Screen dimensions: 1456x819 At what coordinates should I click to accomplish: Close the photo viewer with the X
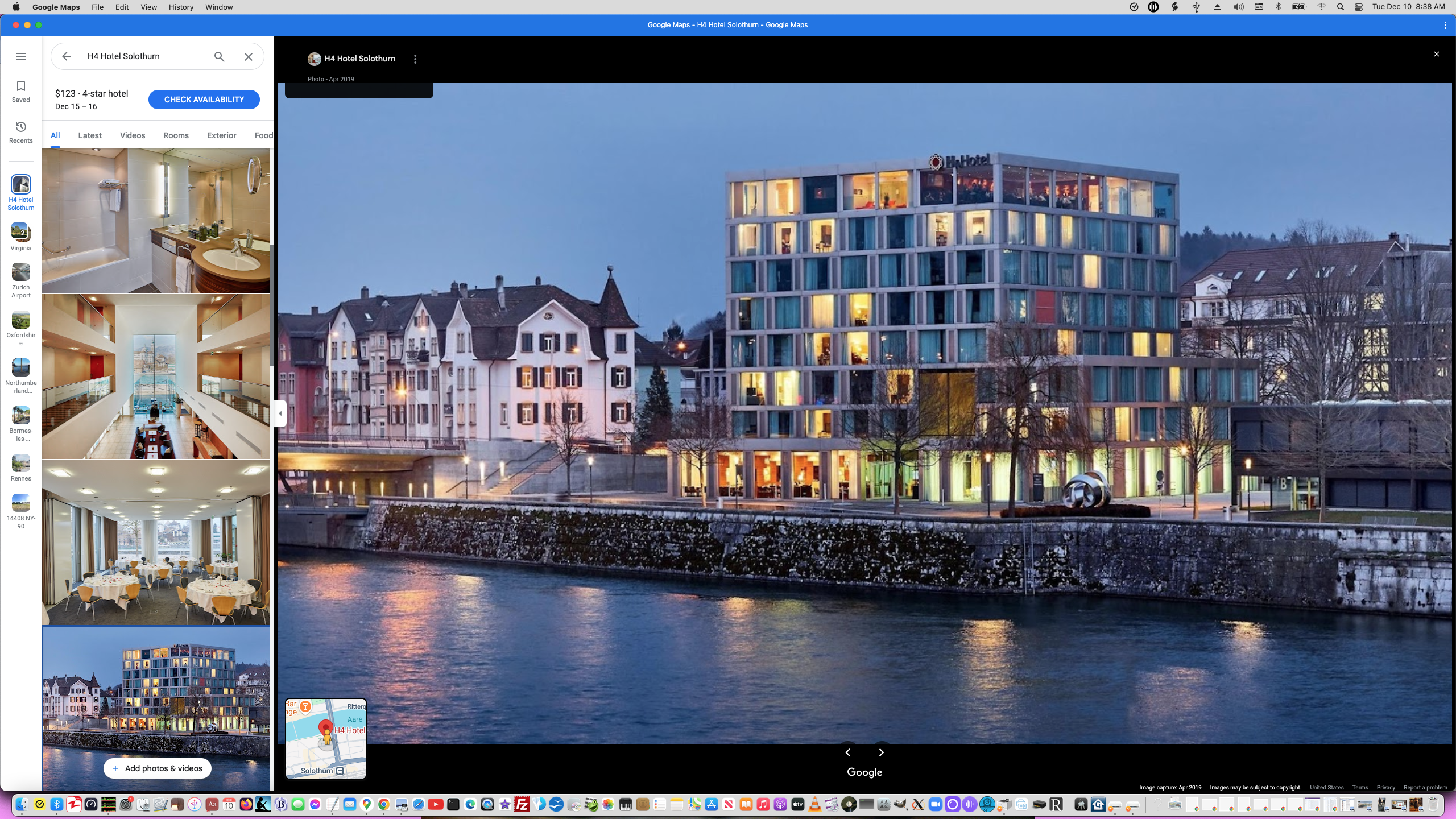1436,54
